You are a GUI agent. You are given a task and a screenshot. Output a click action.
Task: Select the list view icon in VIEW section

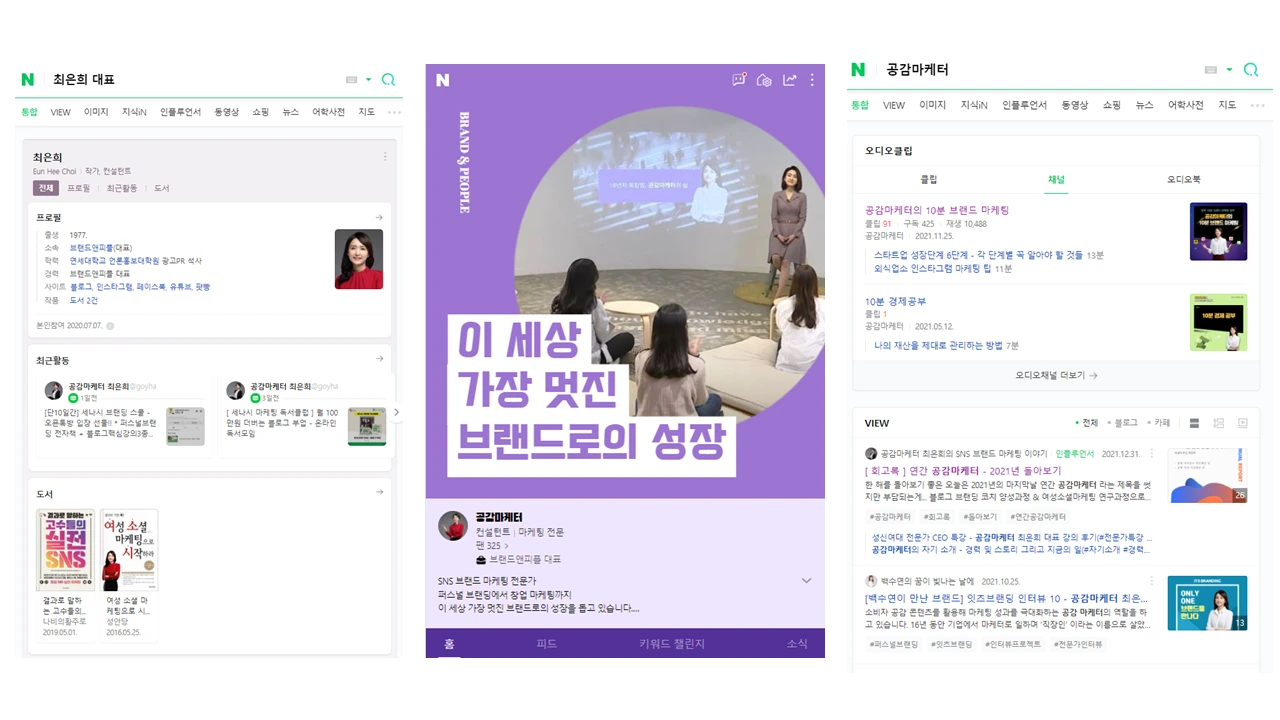click(x=1194, y=422)
